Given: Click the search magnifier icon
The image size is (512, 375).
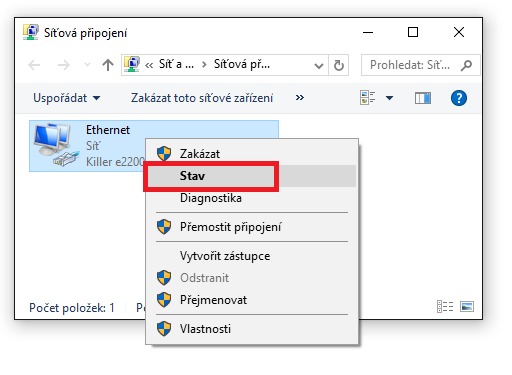Looking at the screenshot, I should click(466, 65).
